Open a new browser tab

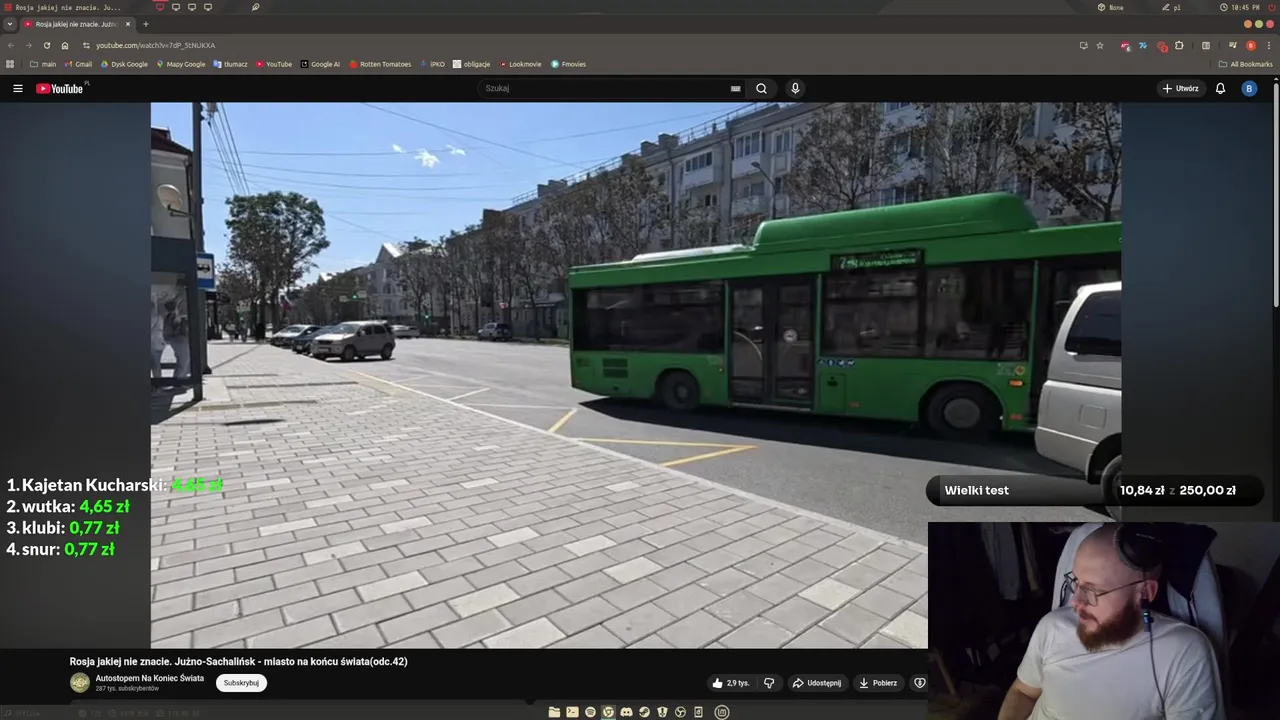145,24
